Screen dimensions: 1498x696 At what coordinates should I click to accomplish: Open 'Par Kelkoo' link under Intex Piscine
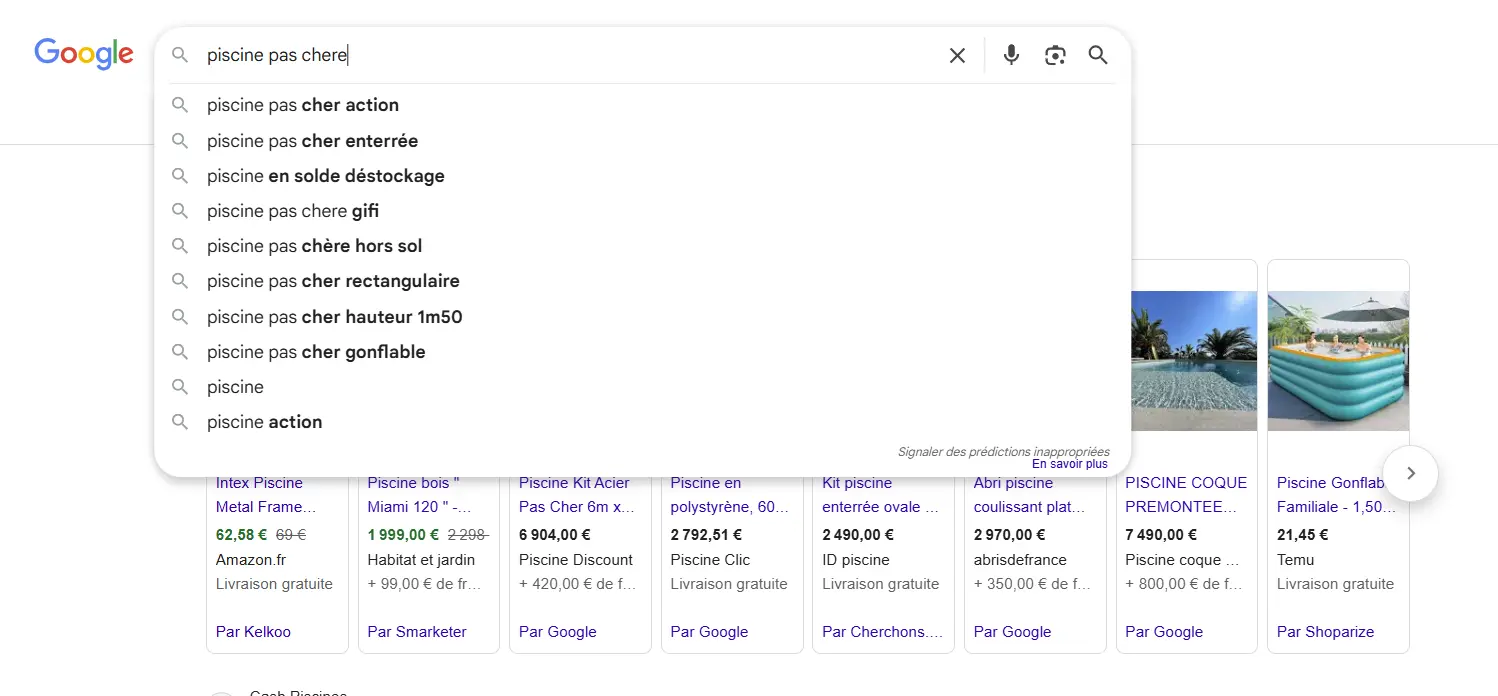point(253,632)
